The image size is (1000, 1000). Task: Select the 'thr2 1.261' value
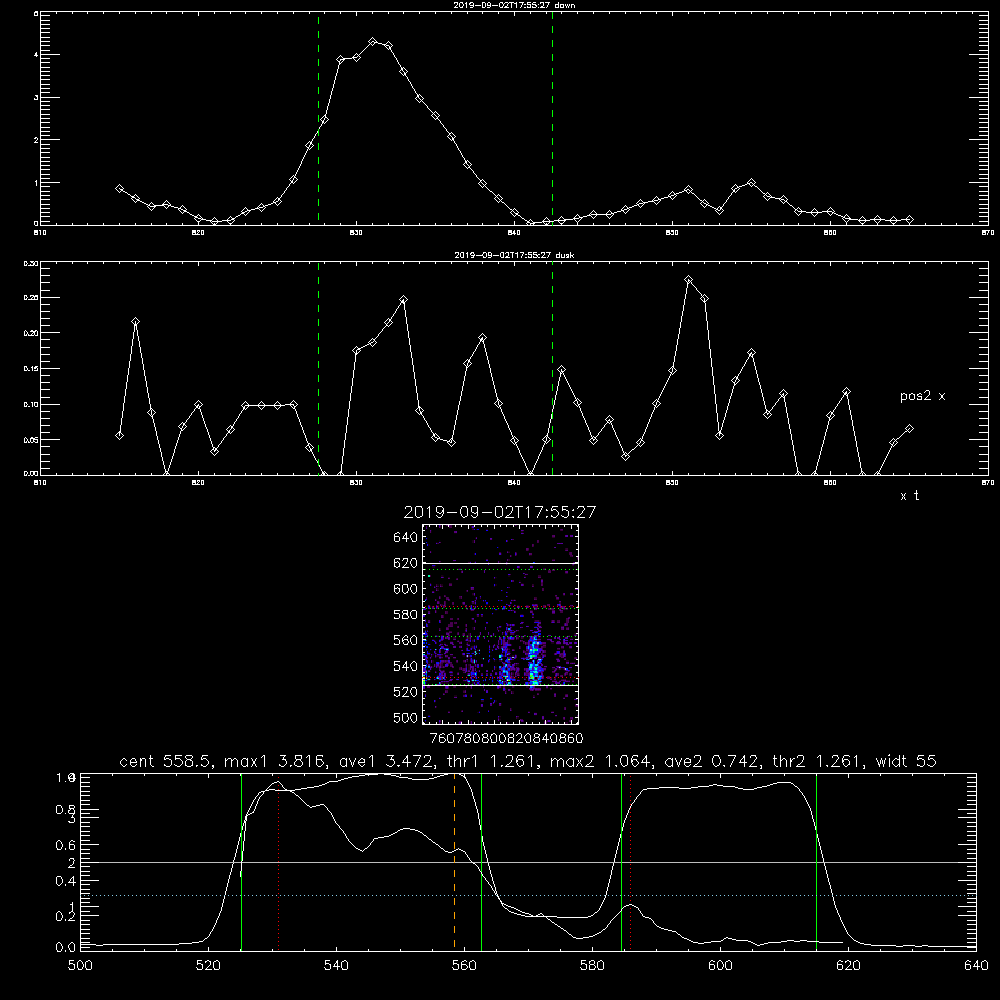click(820, 761)
